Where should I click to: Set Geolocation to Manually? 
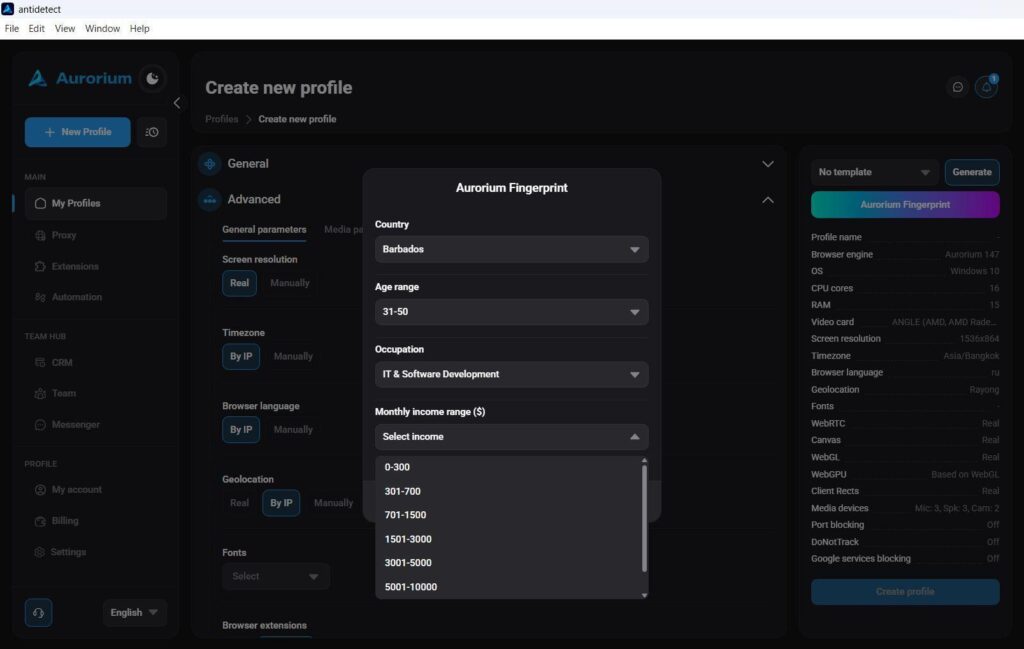pos(333,503)
